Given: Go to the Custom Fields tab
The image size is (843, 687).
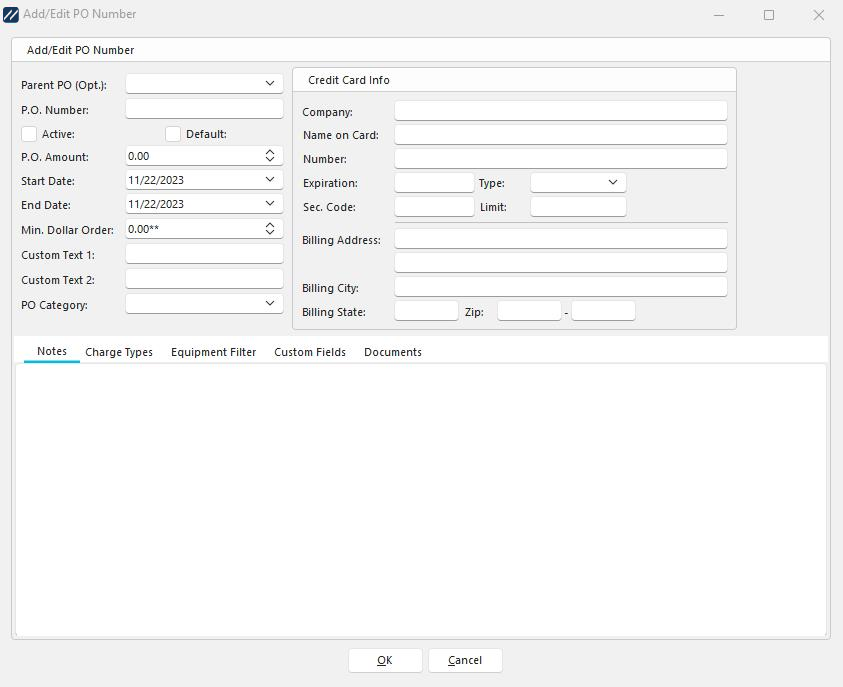Looking at the screenshot, I should (310, 352).
